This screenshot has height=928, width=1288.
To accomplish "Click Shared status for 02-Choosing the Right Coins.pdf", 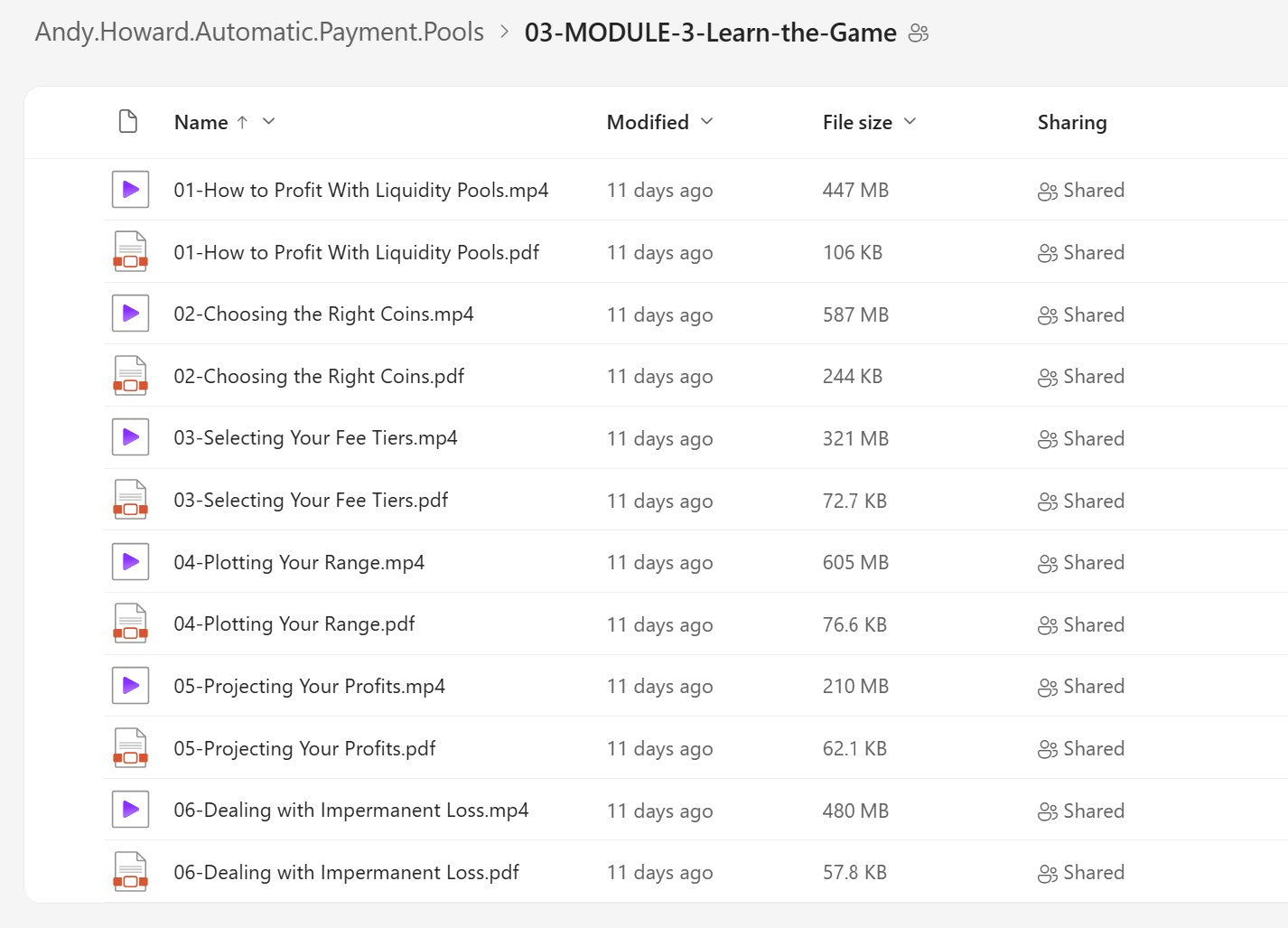I will pyautogui.click(x=1081, y=377).
